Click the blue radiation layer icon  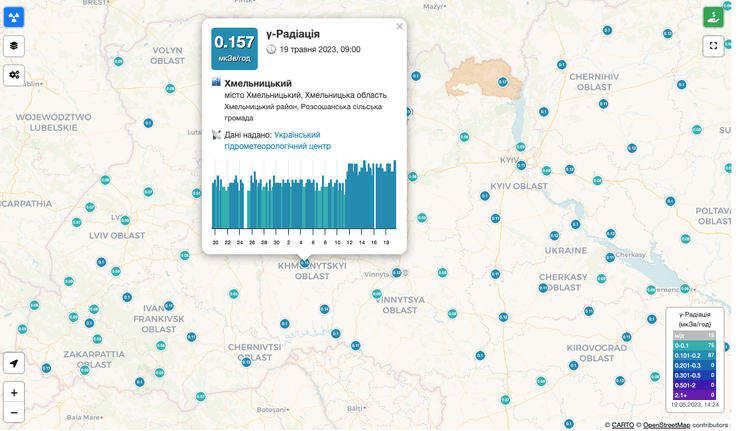pyautogui.click(x=14, y=18)
